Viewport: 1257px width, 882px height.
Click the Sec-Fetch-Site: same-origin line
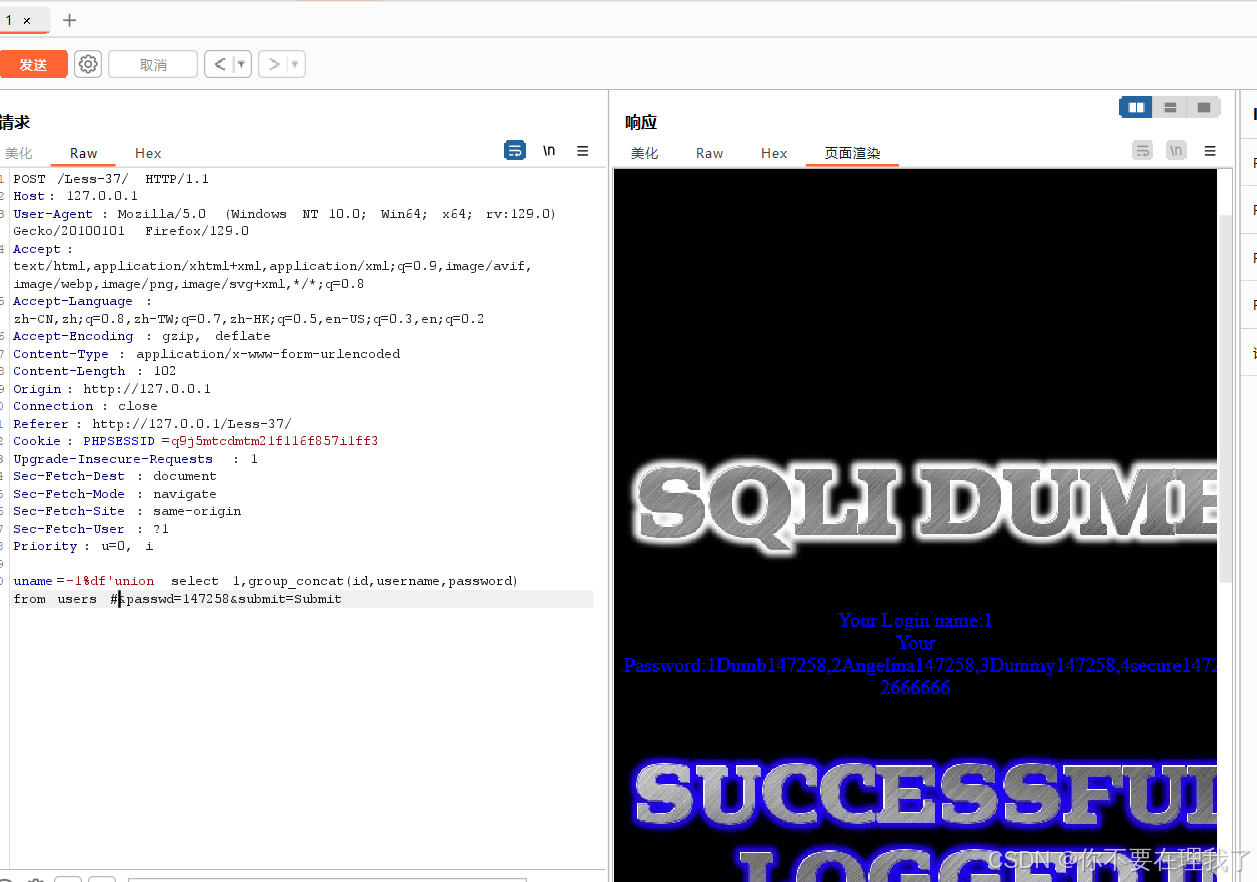[x=127, y=511]
